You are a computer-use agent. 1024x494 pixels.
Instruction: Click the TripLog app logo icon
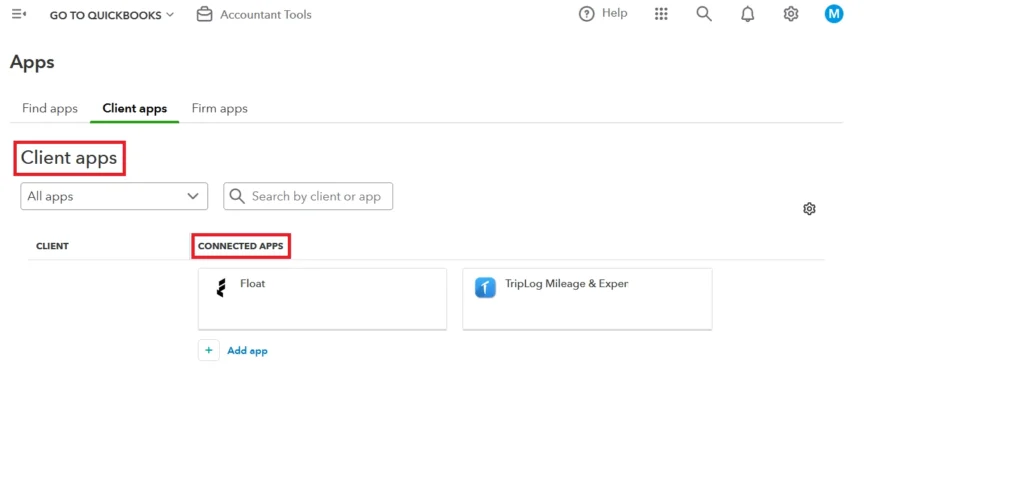click(485, 289)
